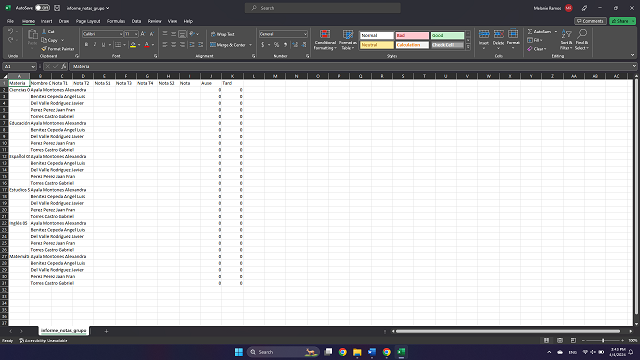The width and height of the screenshot is (640, 360).
Task: Click the Comments button
Action: pos(590,21)
